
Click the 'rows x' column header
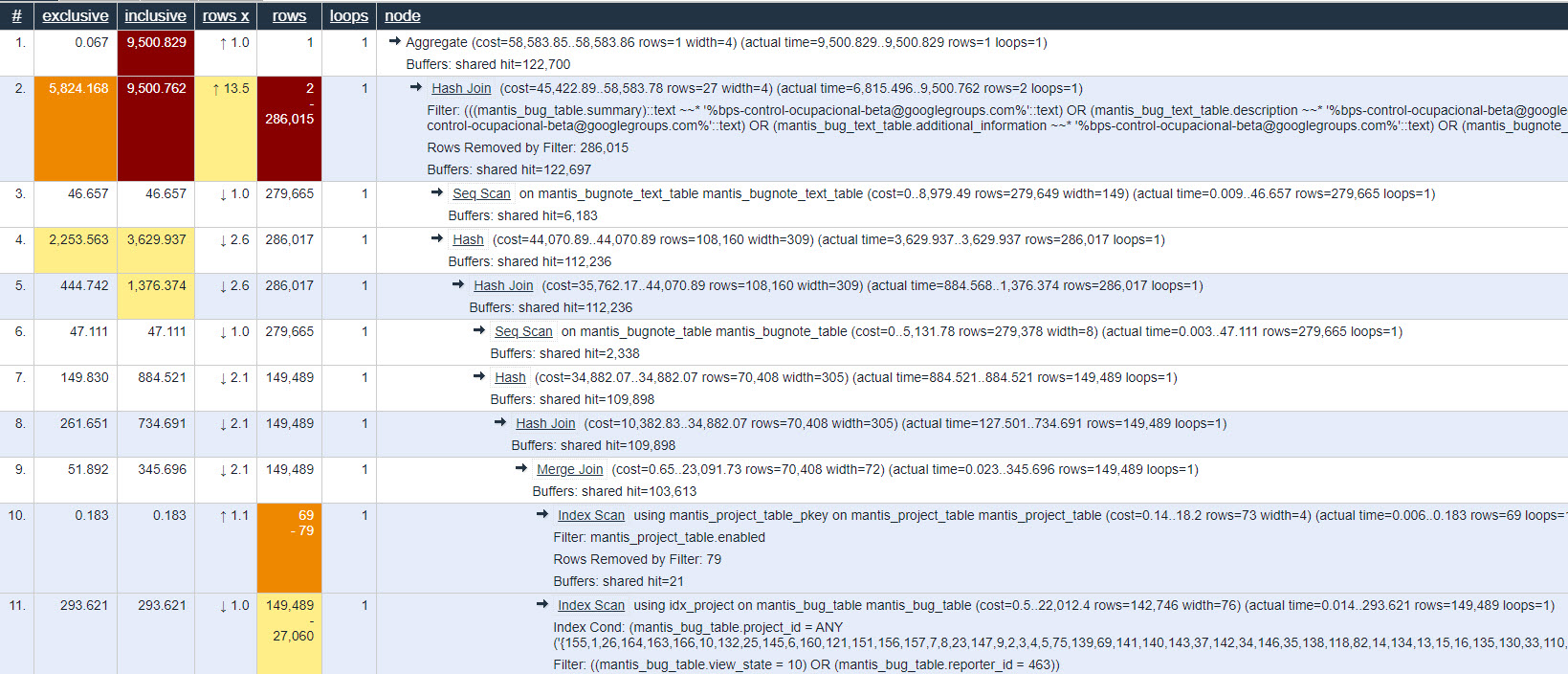coord(226,15)
